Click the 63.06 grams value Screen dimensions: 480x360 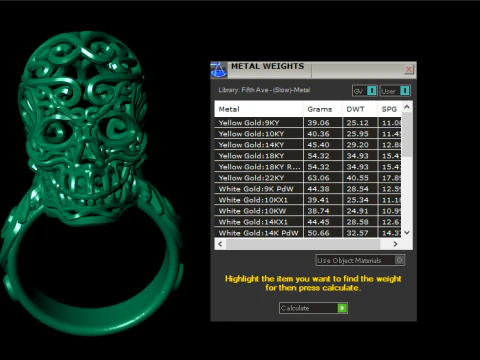click(318, 178)
